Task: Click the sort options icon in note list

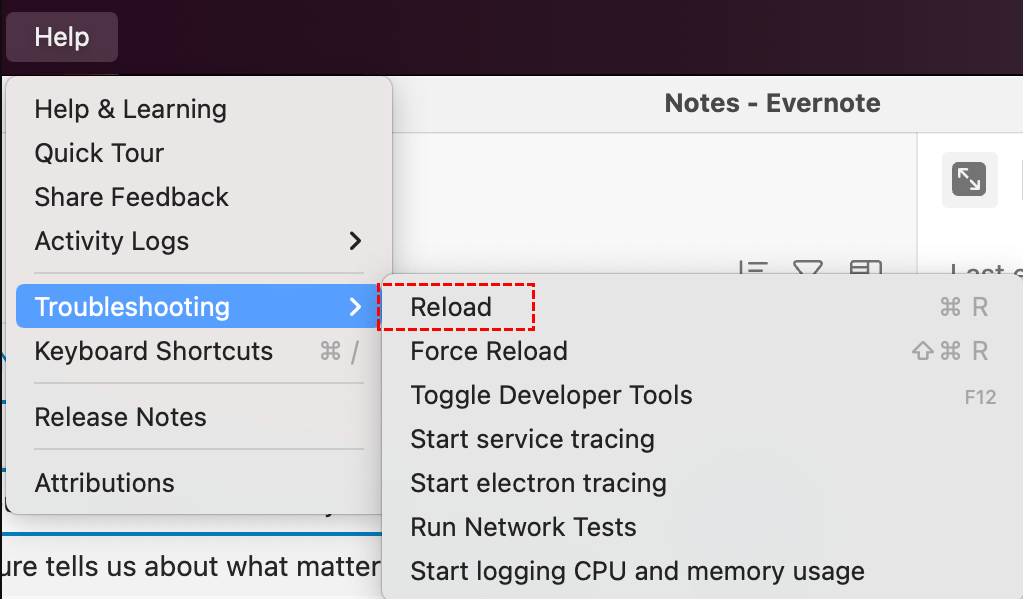Action: pyautogui.click(x=753, y=268)
